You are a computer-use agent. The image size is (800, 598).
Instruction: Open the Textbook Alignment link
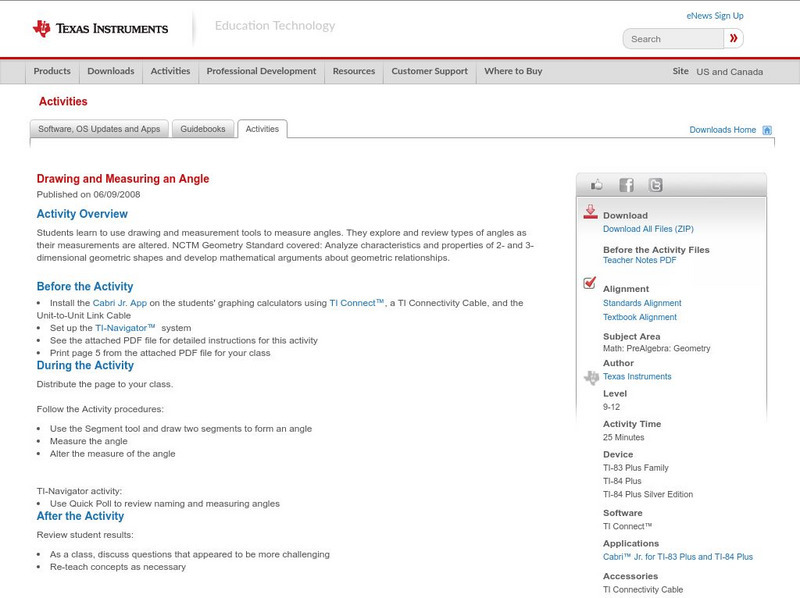click(x=640, y=317)
